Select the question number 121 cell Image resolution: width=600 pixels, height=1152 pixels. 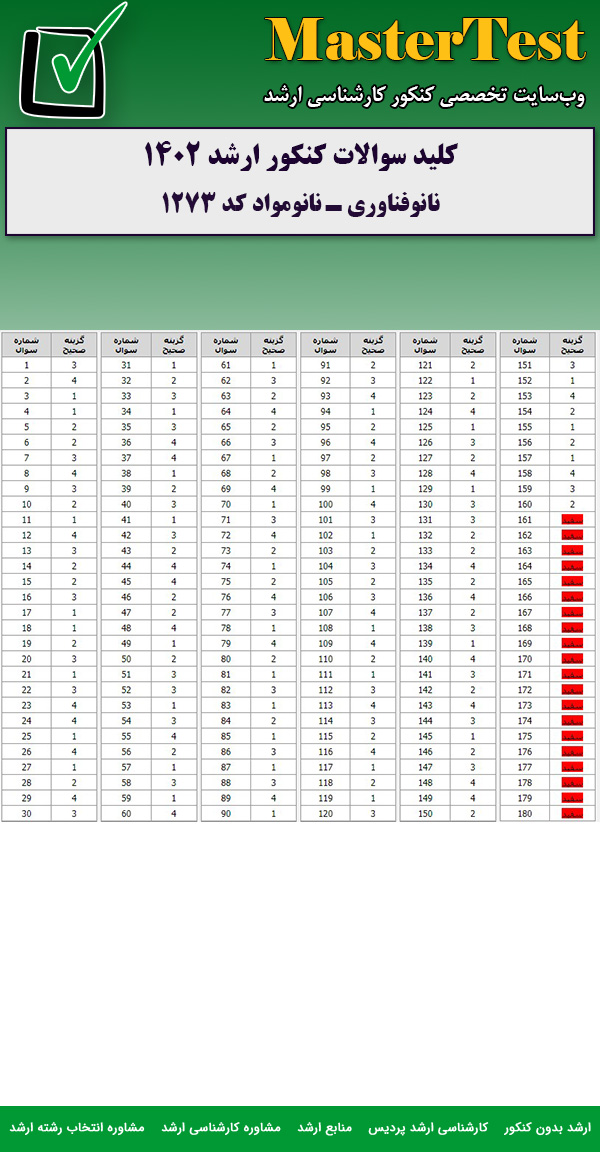pos(425,365)
